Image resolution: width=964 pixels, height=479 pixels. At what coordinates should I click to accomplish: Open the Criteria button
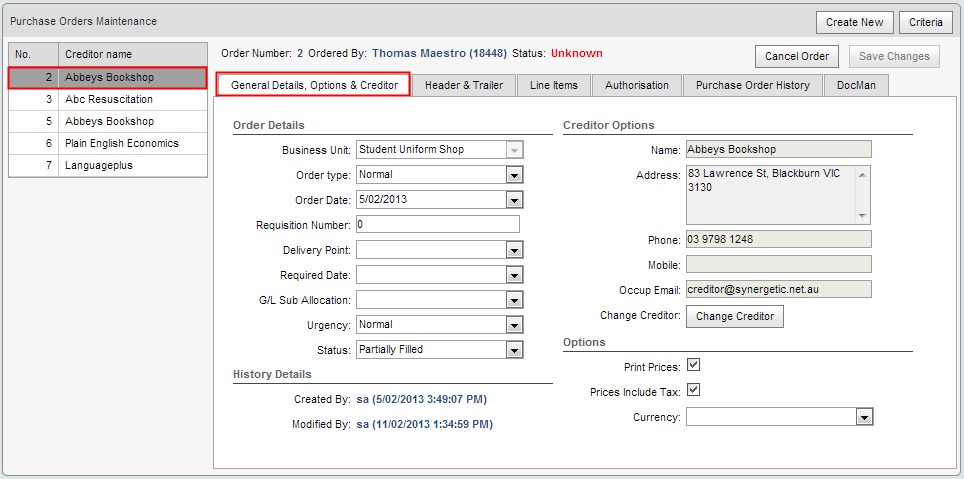(926, 22)
